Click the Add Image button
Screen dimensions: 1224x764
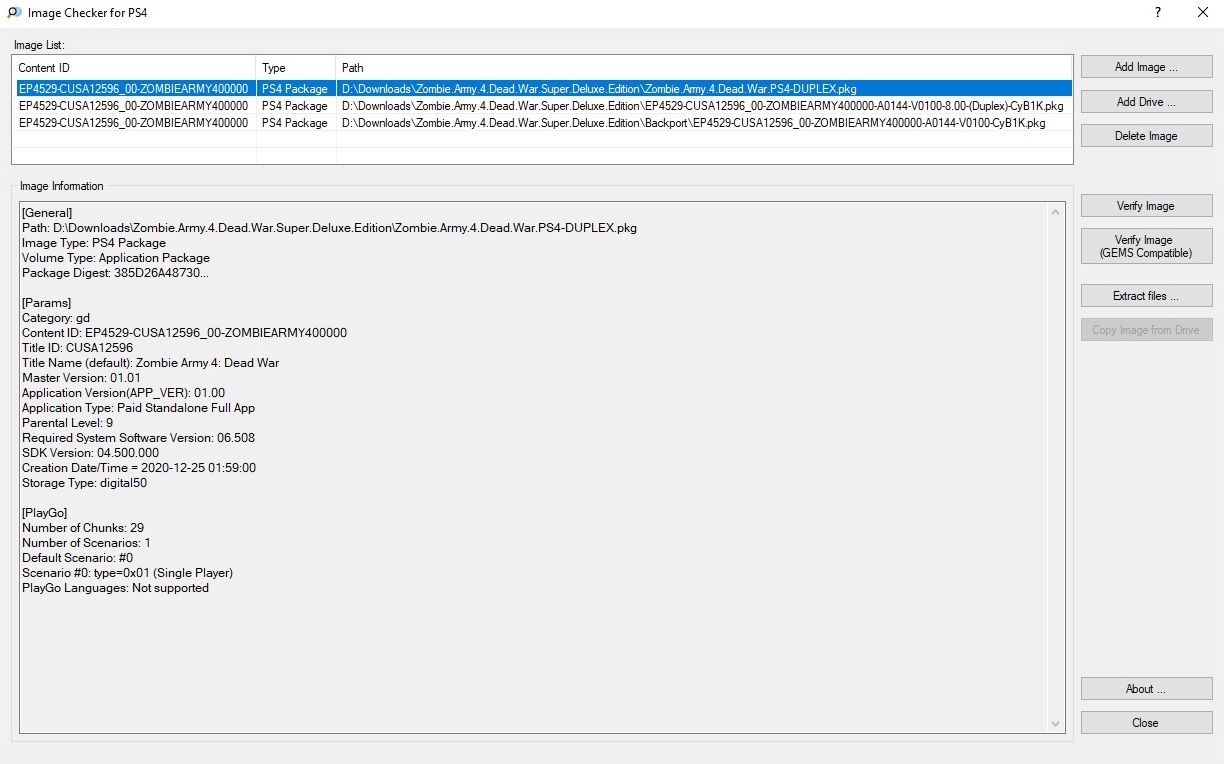pos(1146,67)
